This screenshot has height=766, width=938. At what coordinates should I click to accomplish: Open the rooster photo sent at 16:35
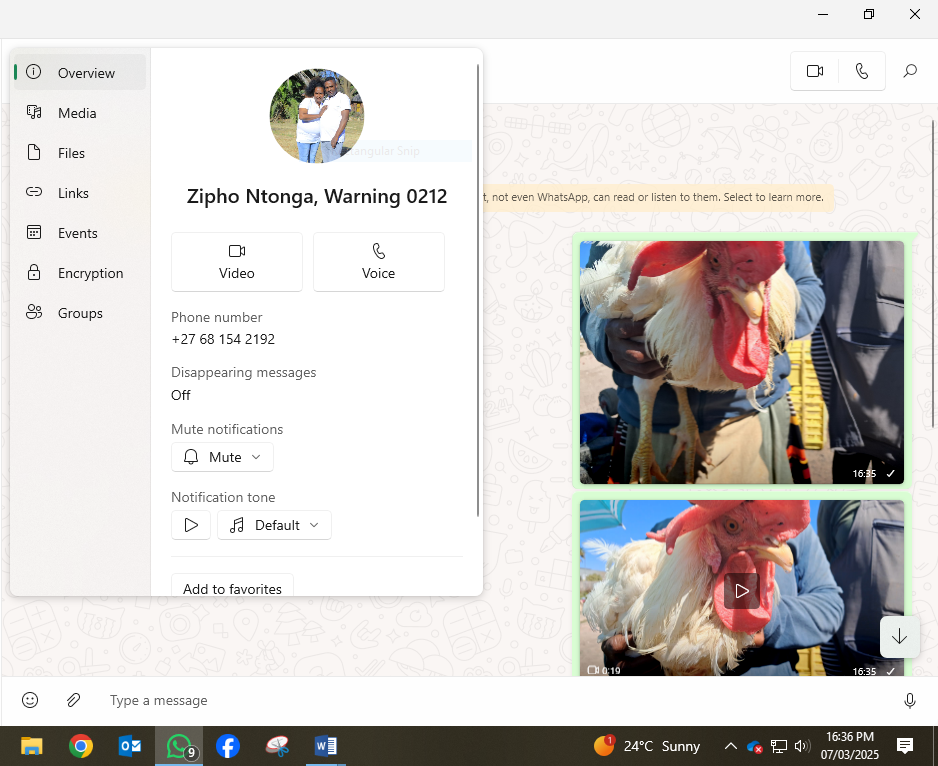[x=742, y=362]
